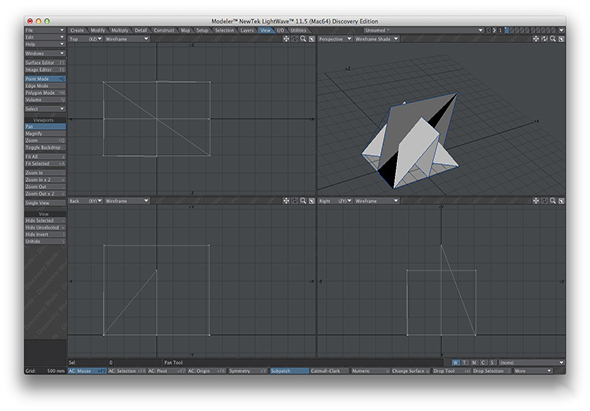Maximize the Top viewport with its corner icon
This screenshot has height=411, width=590.
[312, 39]
